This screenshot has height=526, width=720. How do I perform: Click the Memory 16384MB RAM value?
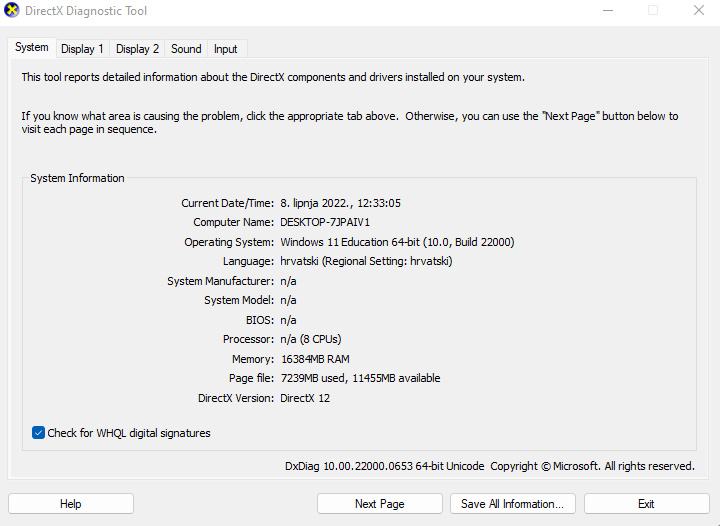(x=315, y=359)
